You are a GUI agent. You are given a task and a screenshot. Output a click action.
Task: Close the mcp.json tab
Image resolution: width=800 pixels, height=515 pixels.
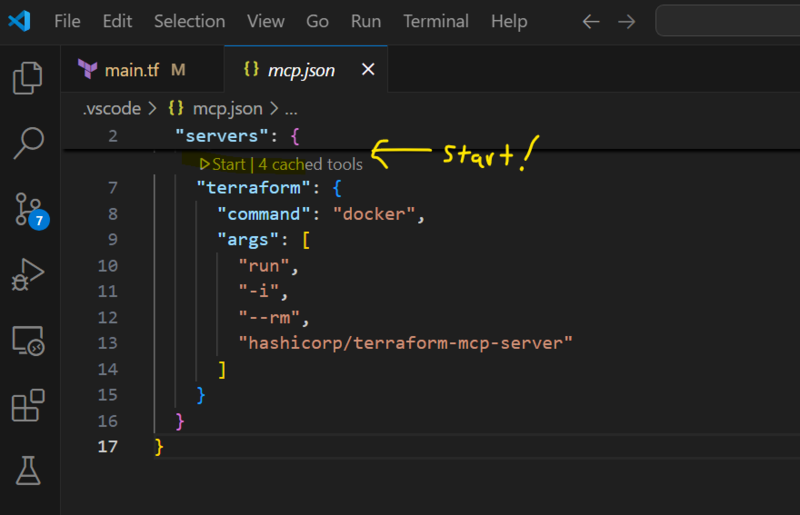coord(368,69)
